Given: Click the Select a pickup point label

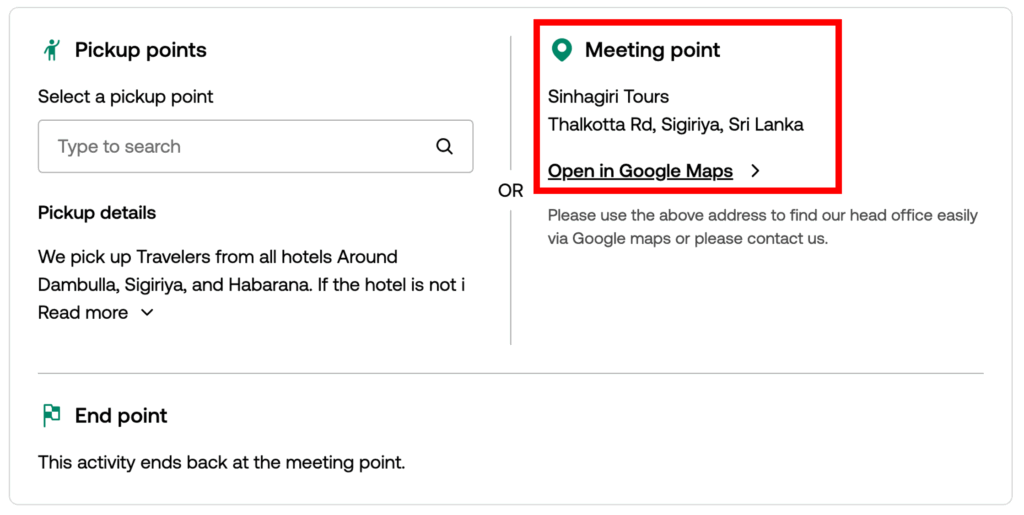Looking at the screenshot, I should coord(125,97).
